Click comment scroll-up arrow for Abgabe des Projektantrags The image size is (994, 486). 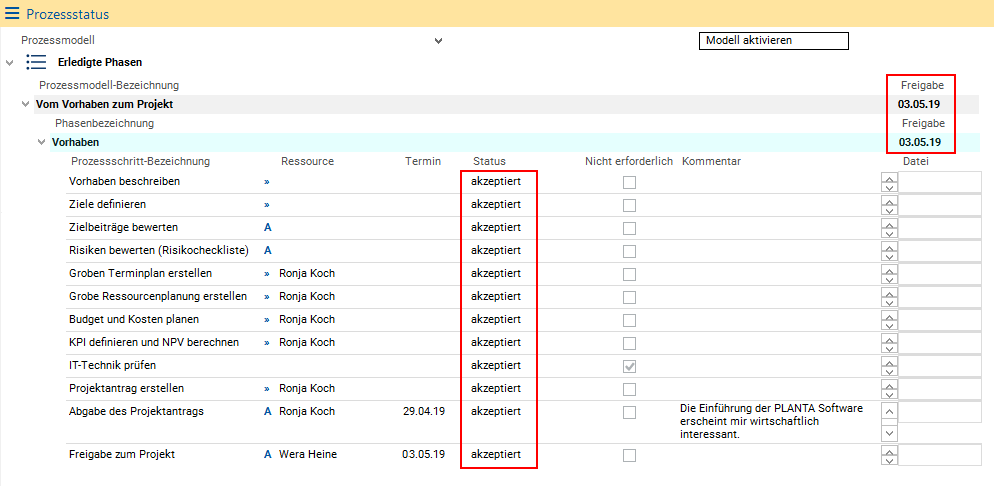point(889,410)
